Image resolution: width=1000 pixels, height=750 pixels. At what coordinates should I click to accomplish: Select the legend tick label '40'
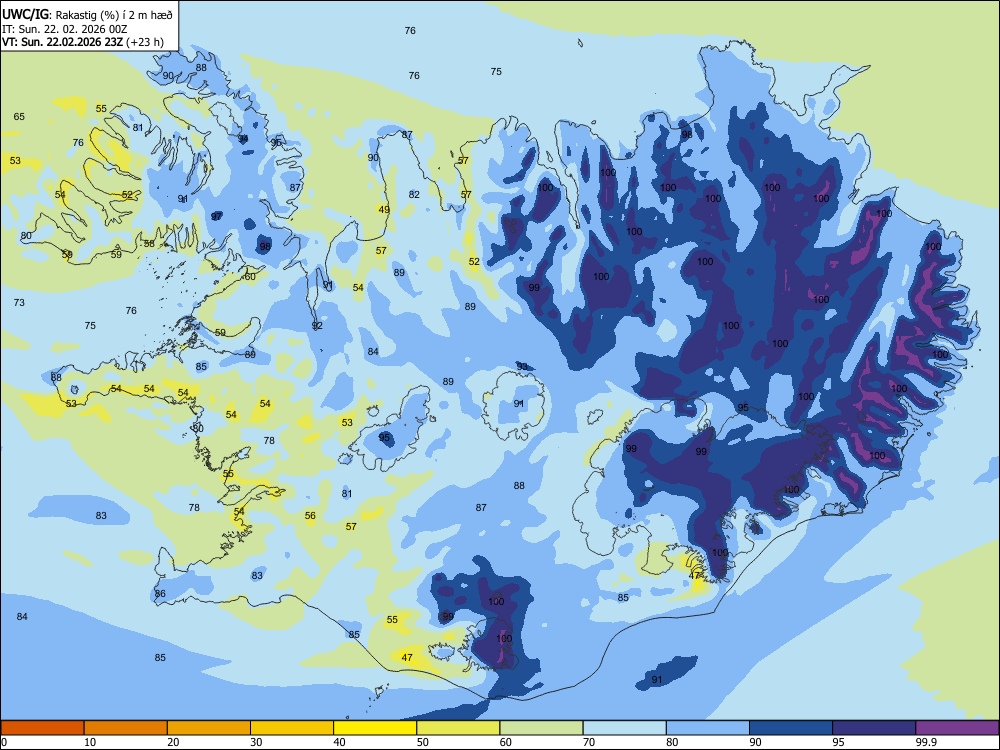point(339,742)
